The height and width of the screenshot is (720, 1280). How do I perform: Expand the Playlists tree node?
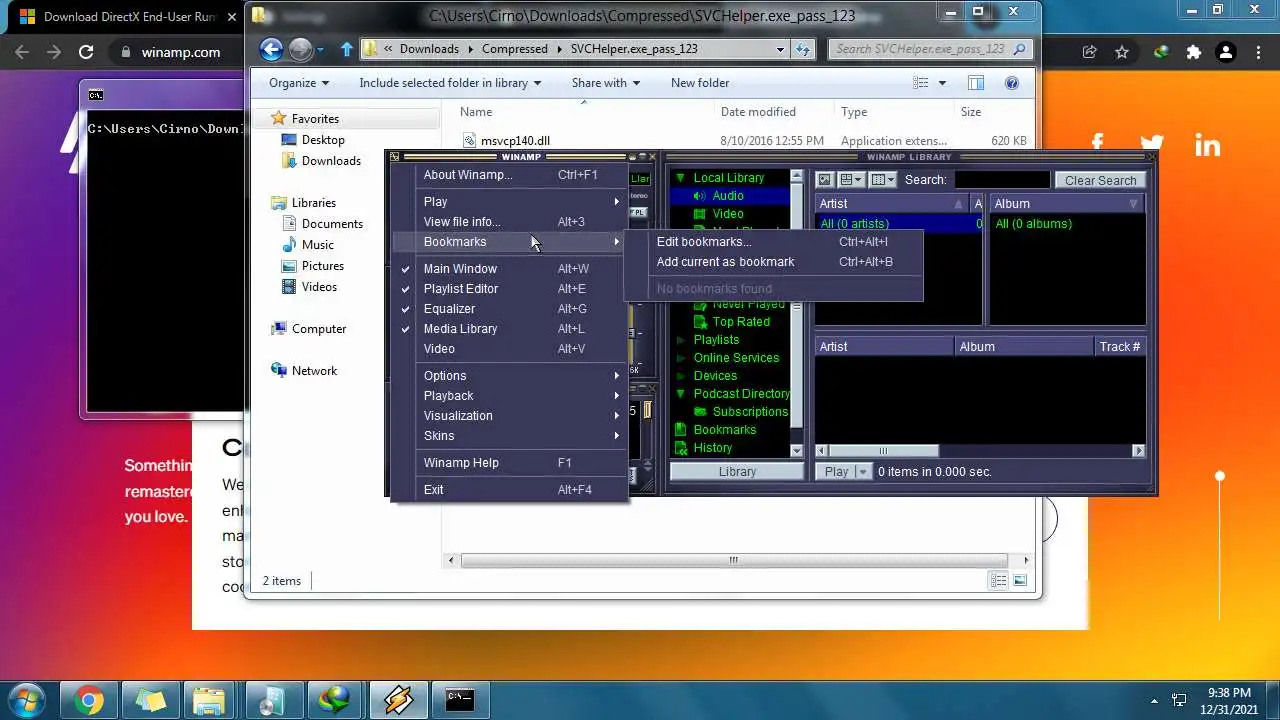(680, 340)
